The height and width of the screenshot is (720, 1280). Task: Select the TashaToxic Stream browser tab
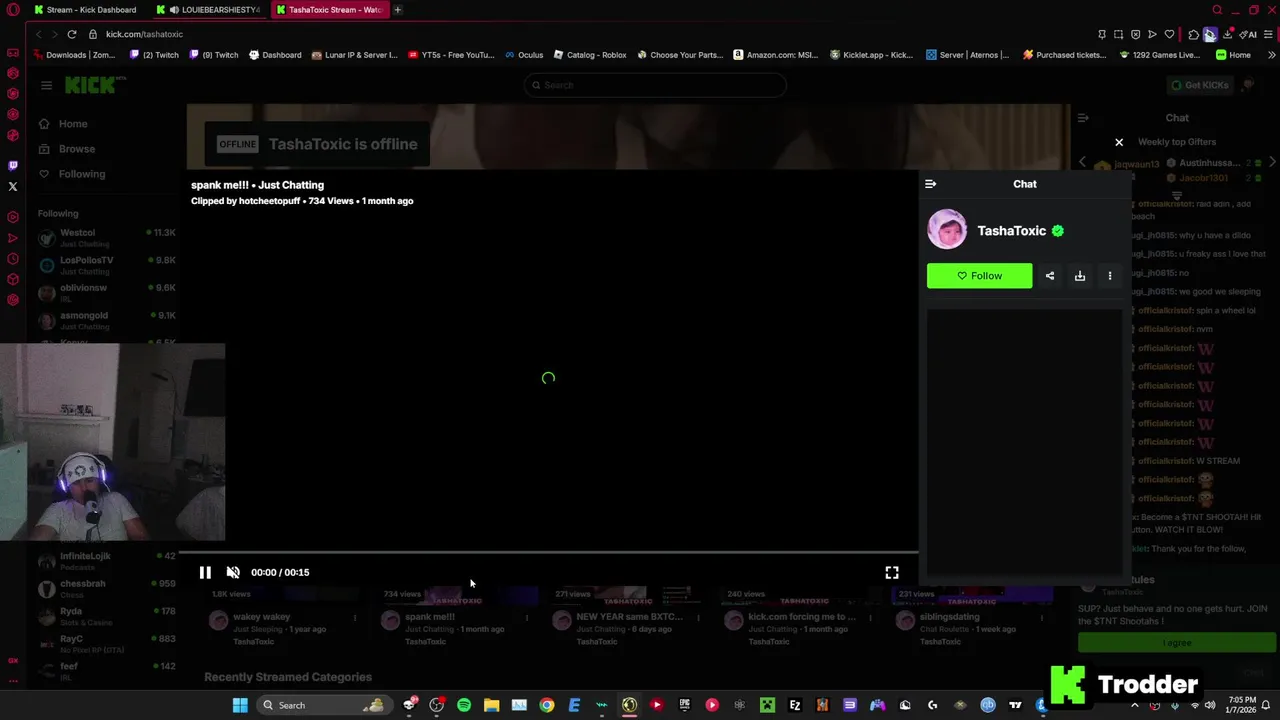pos(330,10)
